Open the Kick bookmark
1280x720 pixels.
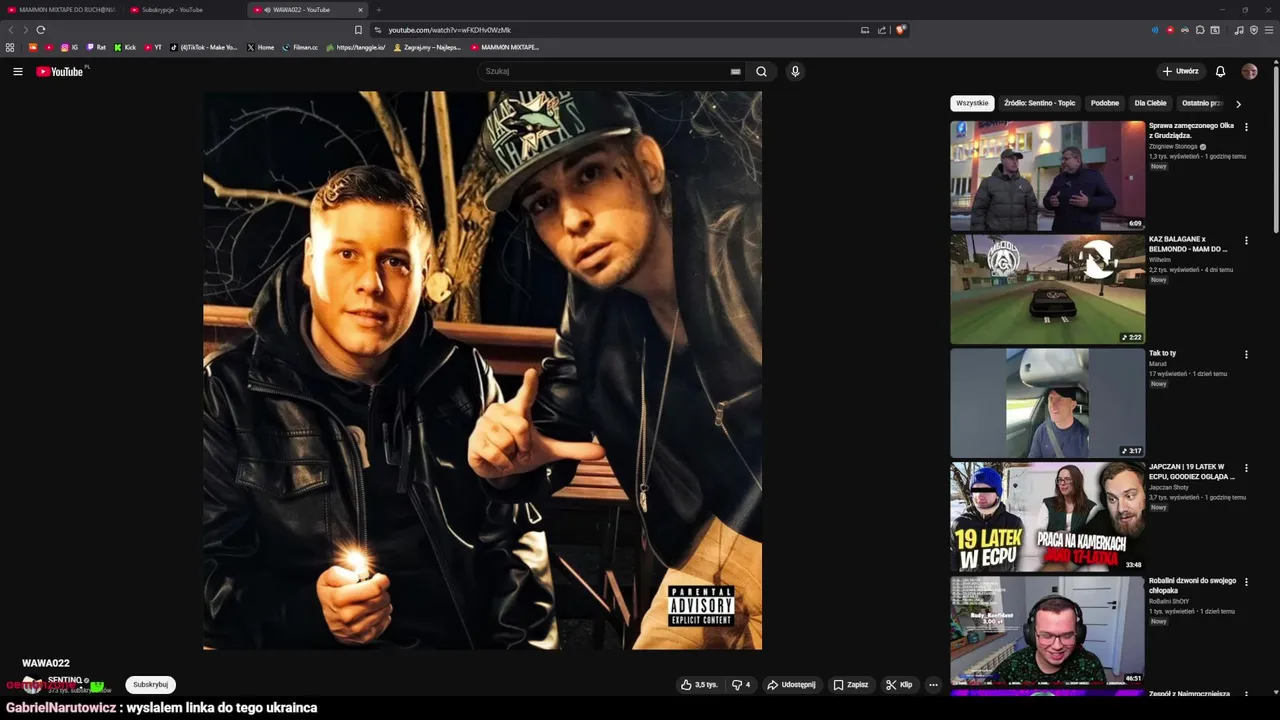coord(125,47)
